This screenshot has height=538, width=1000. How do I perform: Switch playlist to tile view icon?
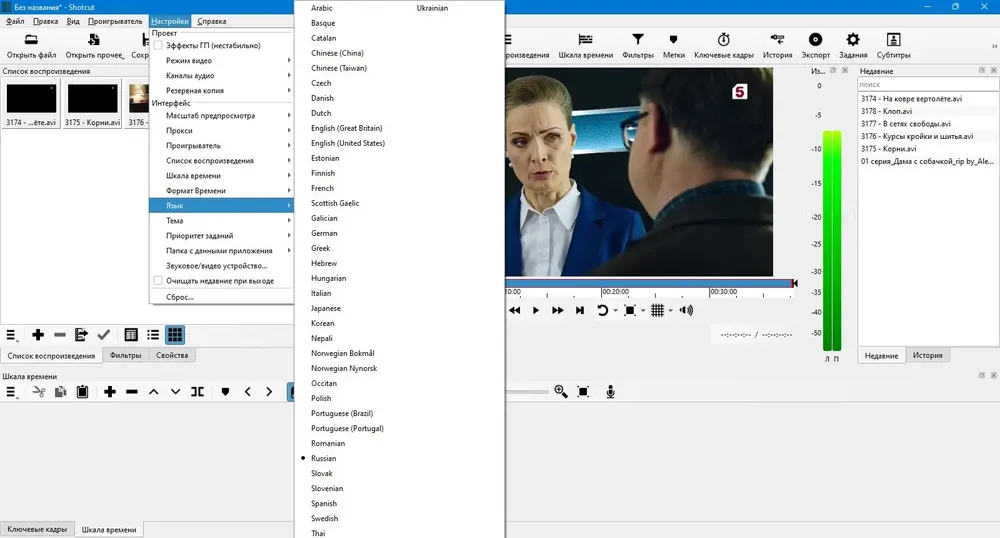(175, 335)
